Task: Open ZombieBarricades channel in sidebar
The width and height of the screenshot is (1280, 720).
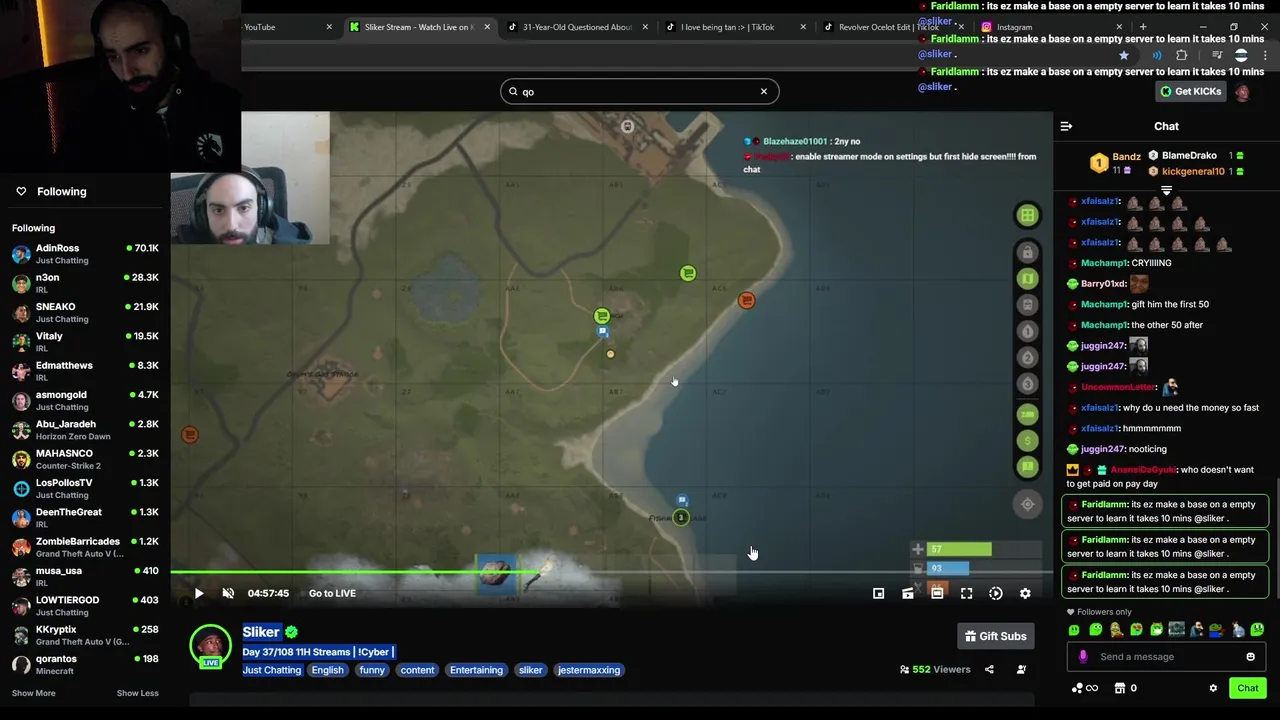Action: tap(85, 547)
